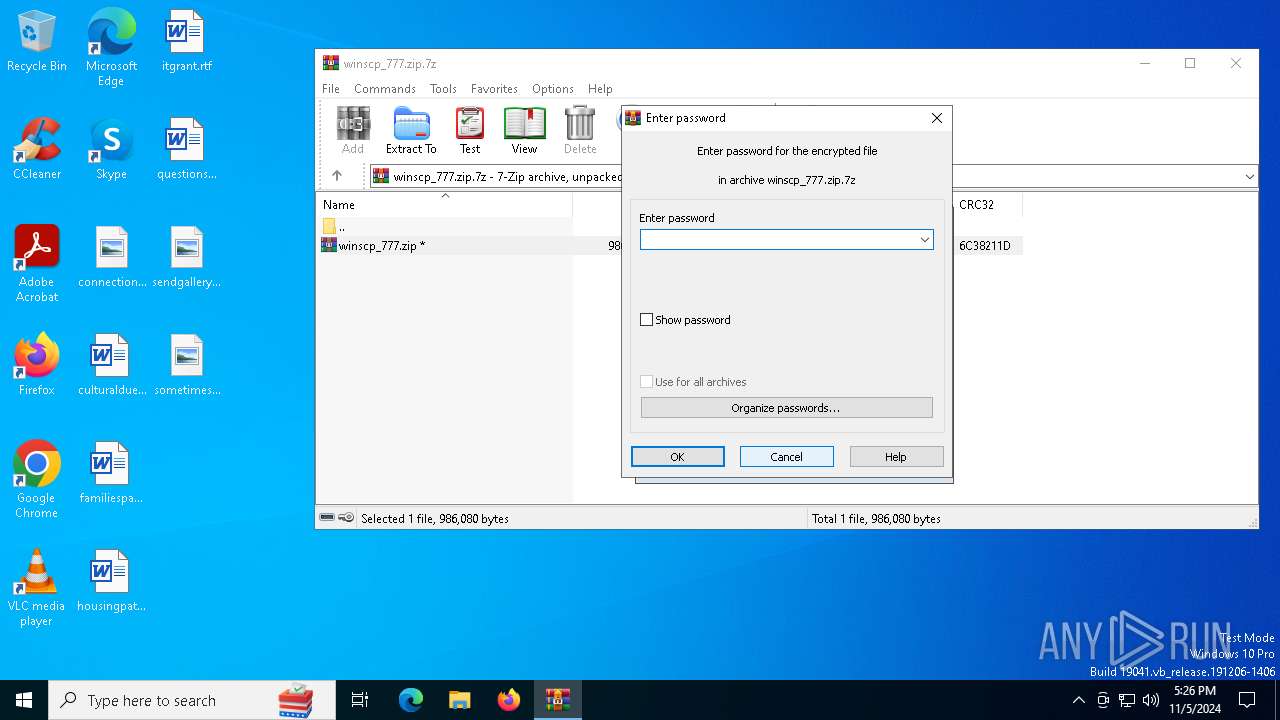Select winscp_777.zip file in list
1280x720 pixels.
pos(372,245)
